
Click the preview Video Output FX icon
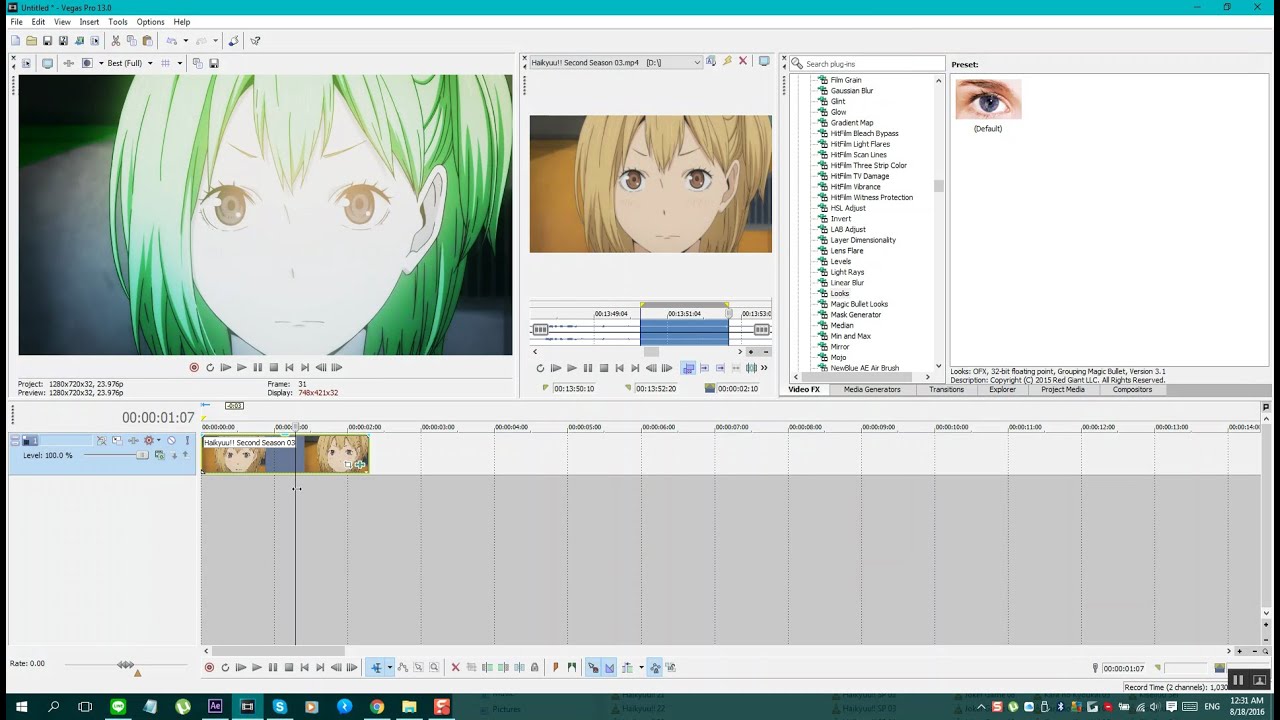coord(68,63)
